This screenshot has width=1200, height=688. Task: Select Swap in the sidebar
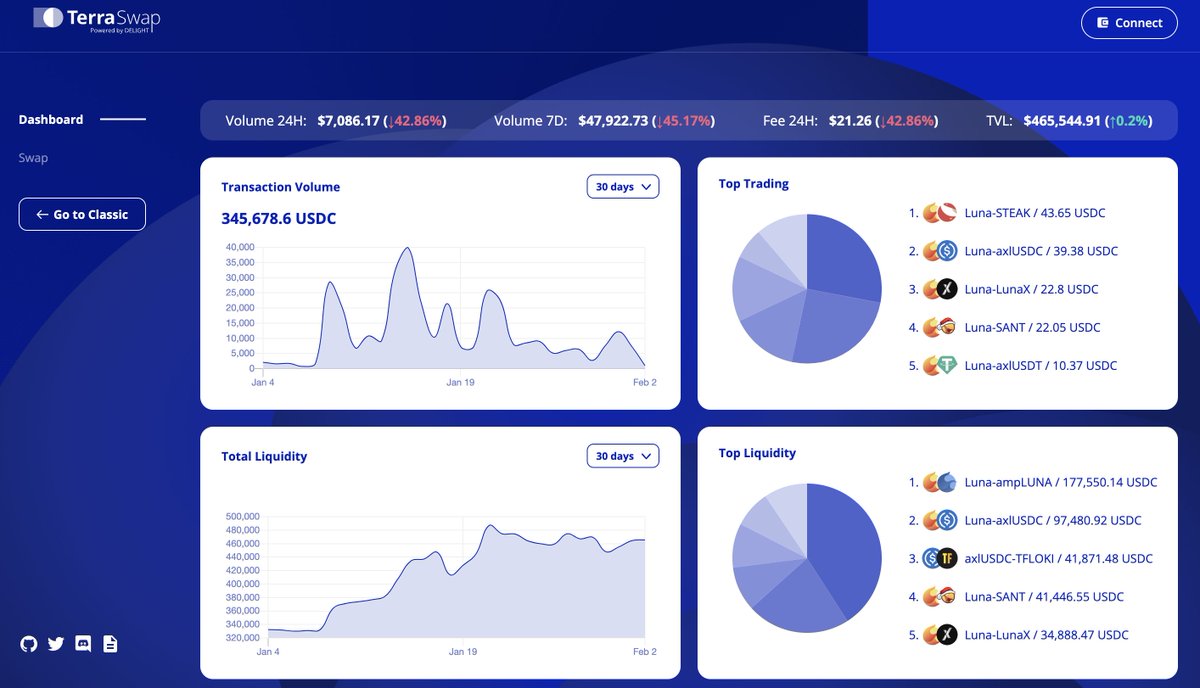click(33, 158)
